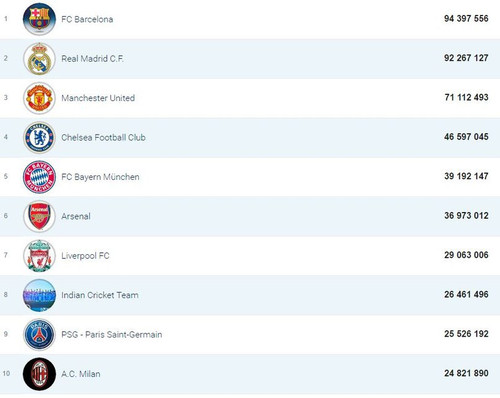Click the FC Barcelona crest icon

click(x=39, y=19)
